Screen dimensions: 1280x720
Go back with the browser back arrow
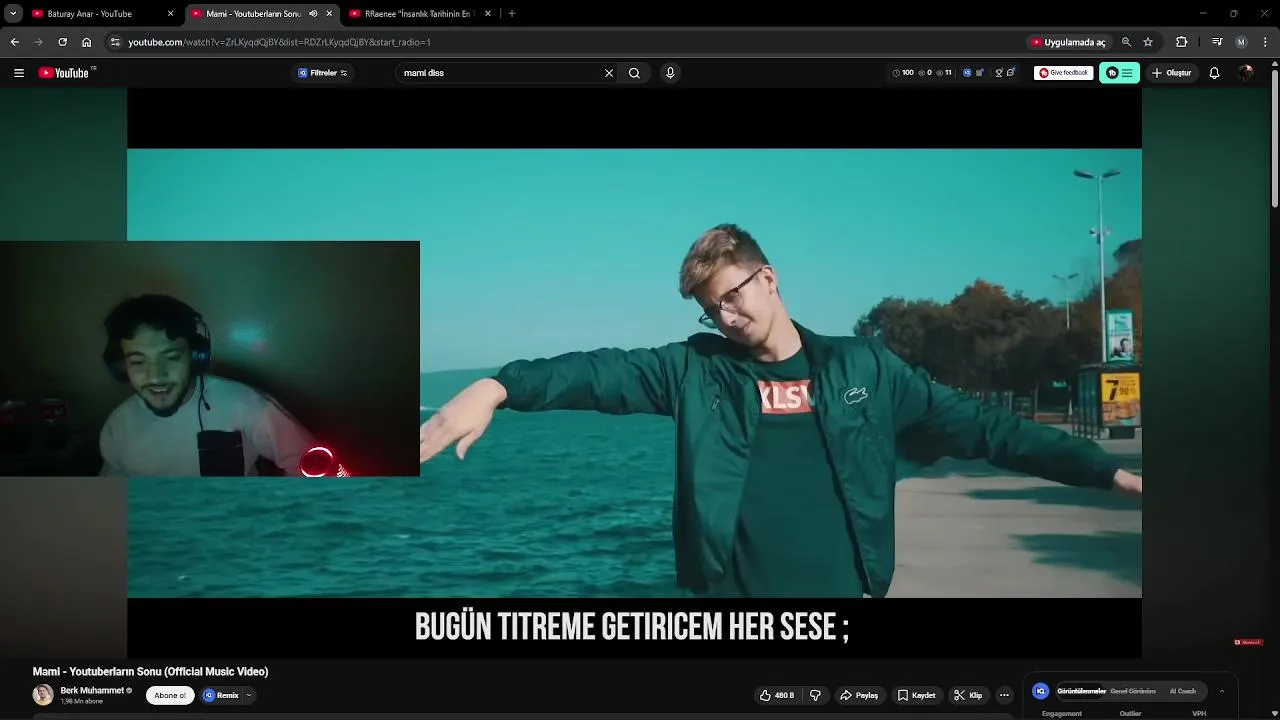coord(14,42)
